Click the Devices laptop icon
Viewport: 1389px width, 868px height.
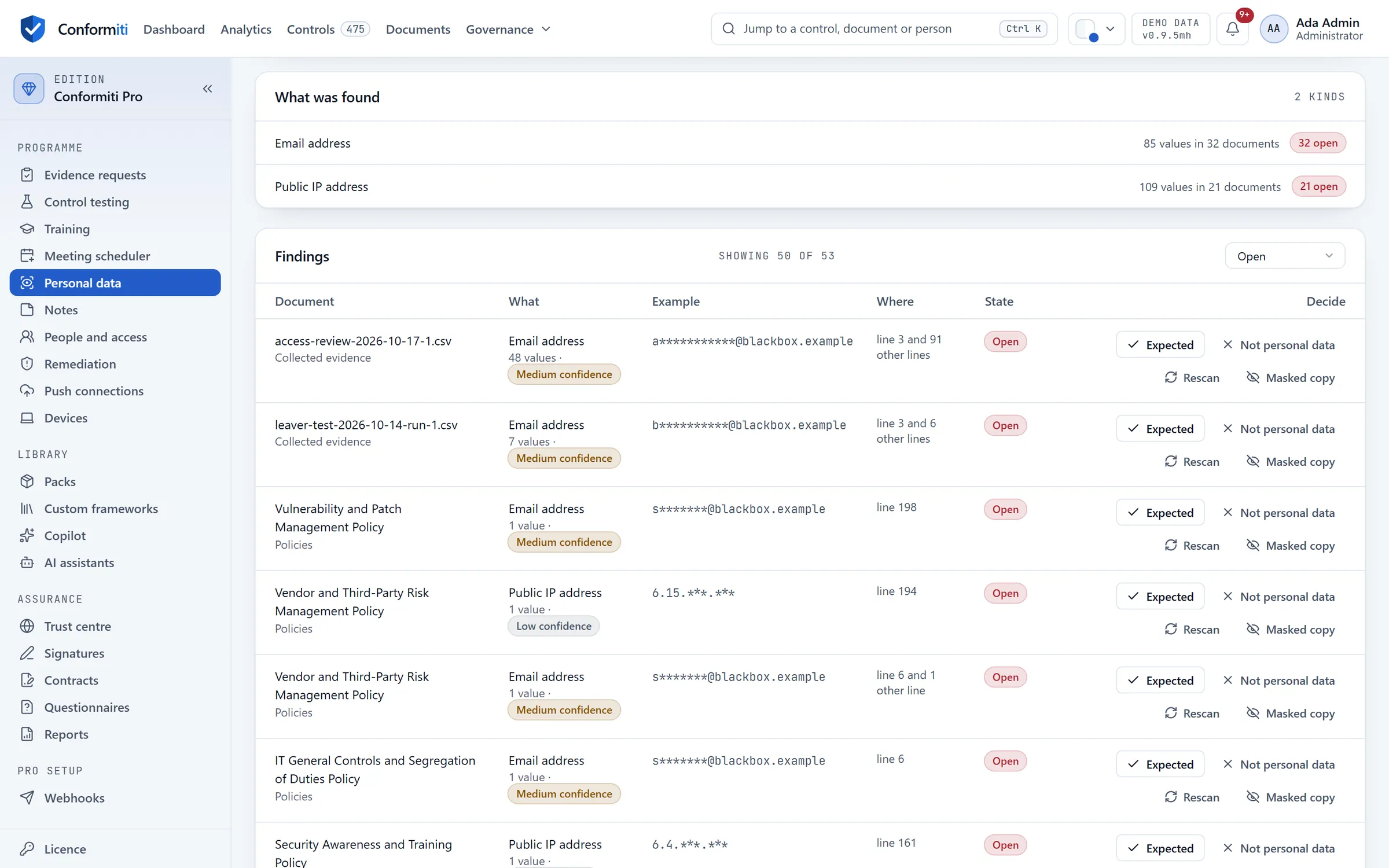pyautogui.click(x=27, y=418)
